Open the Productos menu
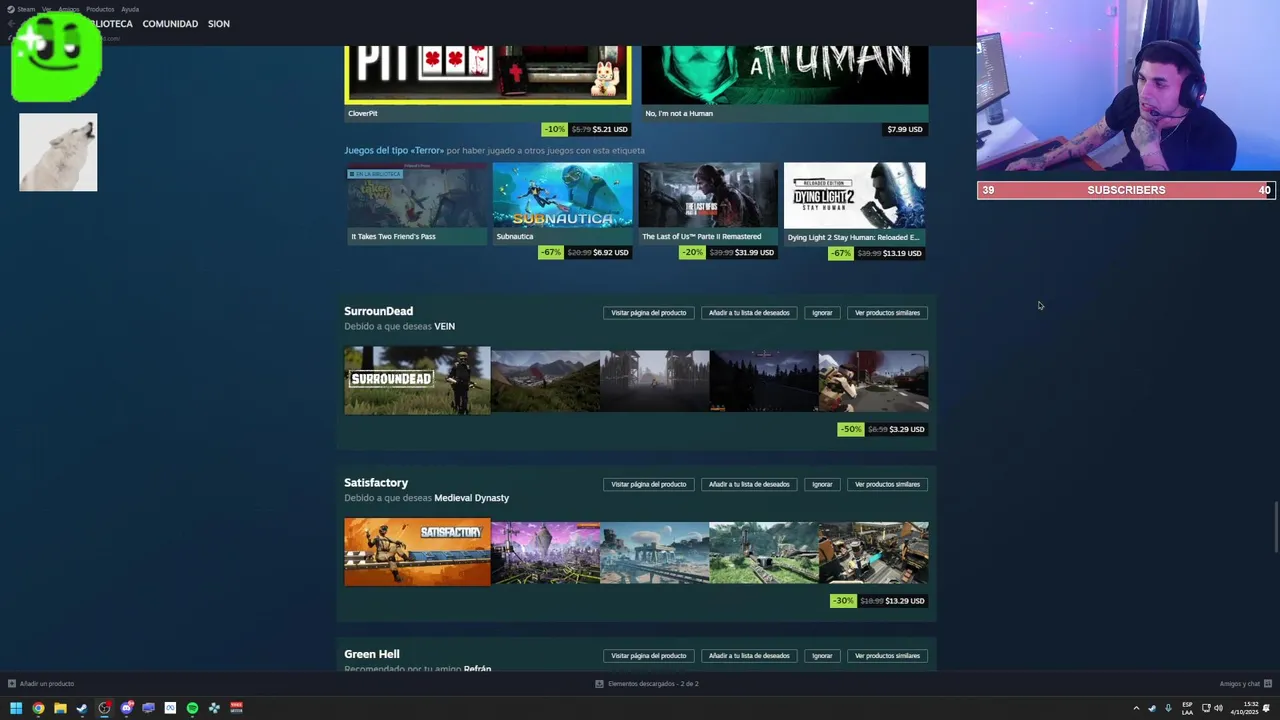The width and height of the screenshot is (1280, 720). point(100,9)
